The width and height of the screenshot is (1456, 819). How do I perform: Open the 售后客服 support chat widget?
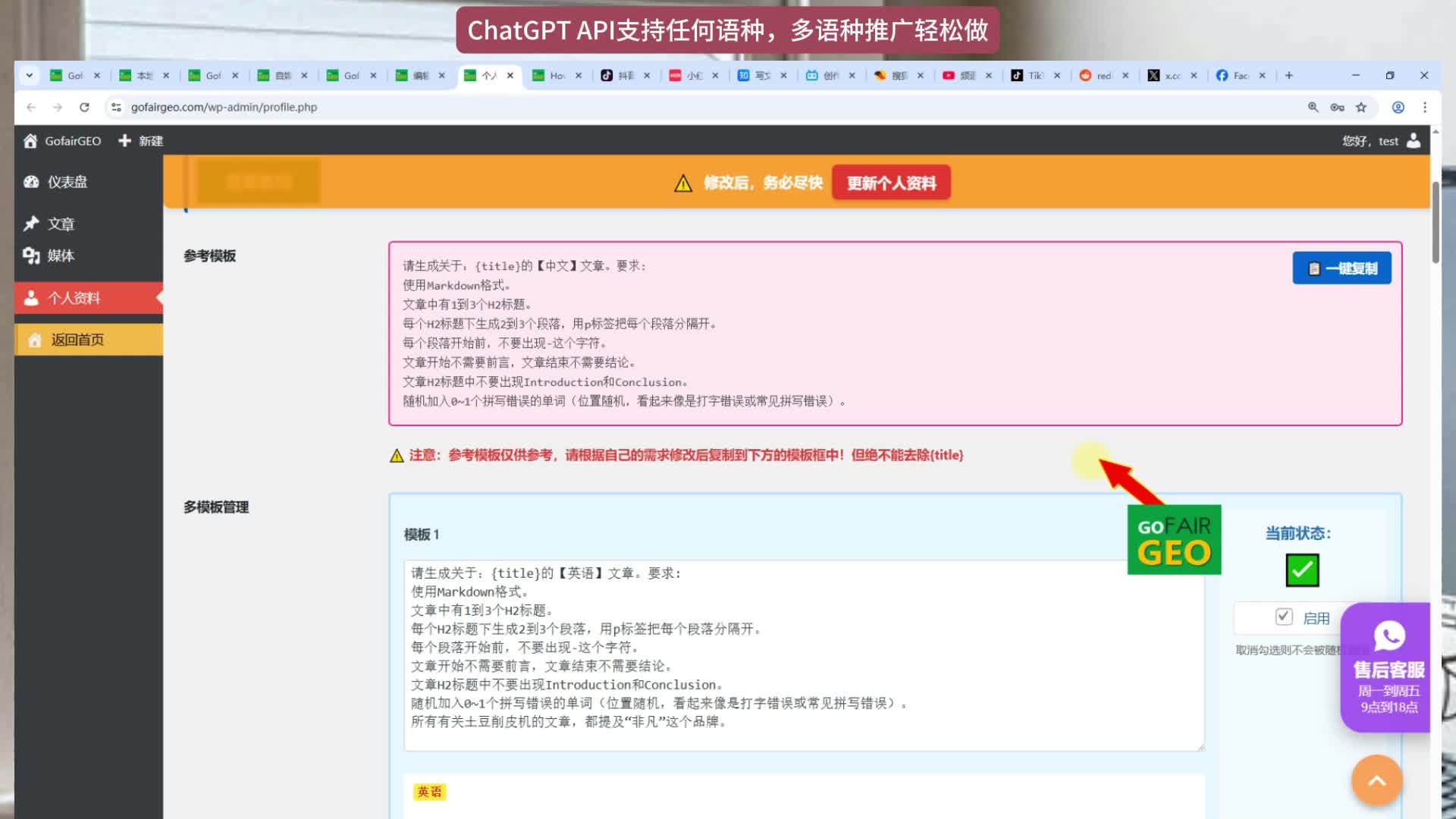(1389, 667)
